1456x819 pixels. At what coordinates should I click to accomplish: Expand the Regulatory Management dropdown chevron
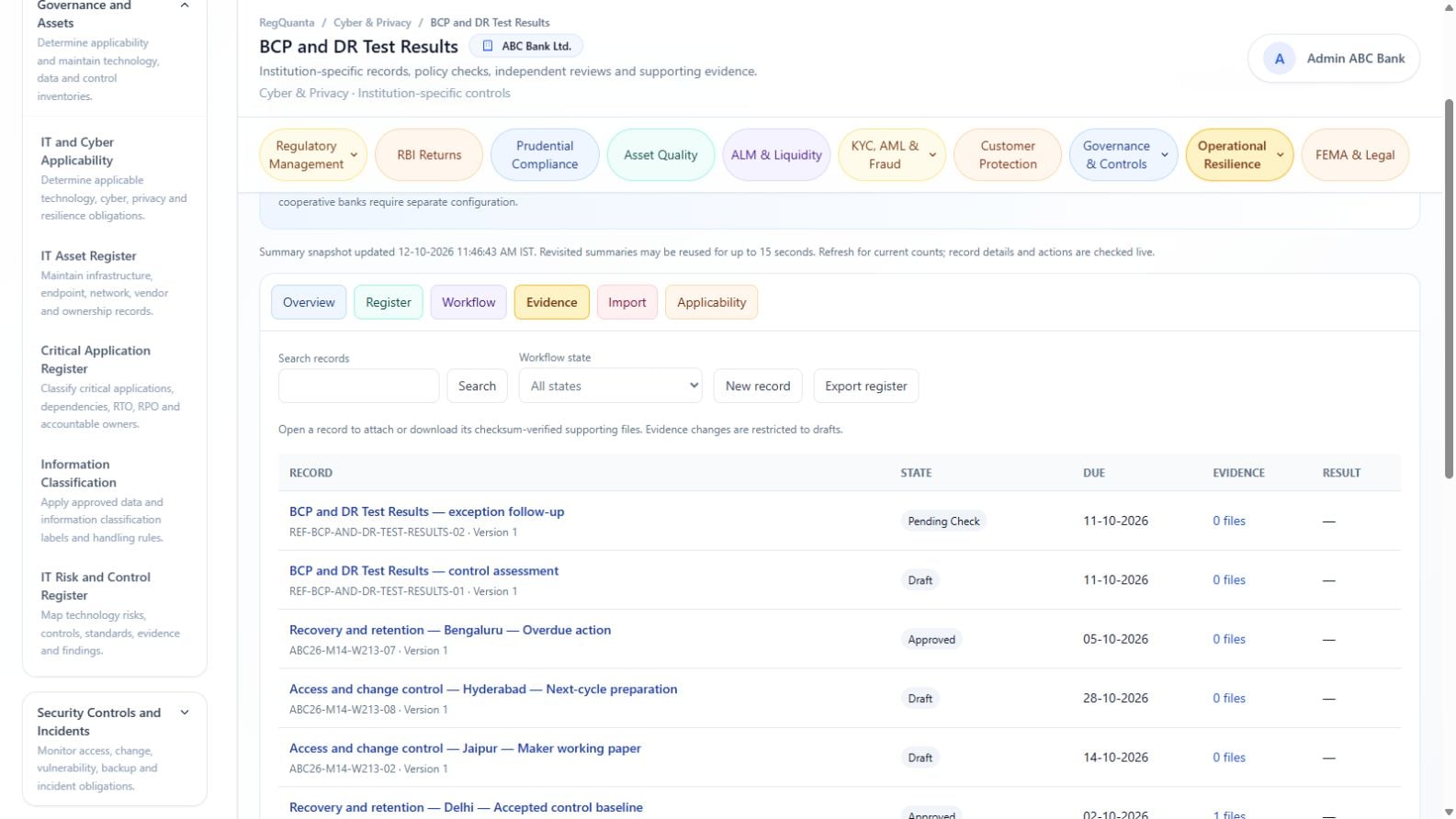click(x=354, y=155)
